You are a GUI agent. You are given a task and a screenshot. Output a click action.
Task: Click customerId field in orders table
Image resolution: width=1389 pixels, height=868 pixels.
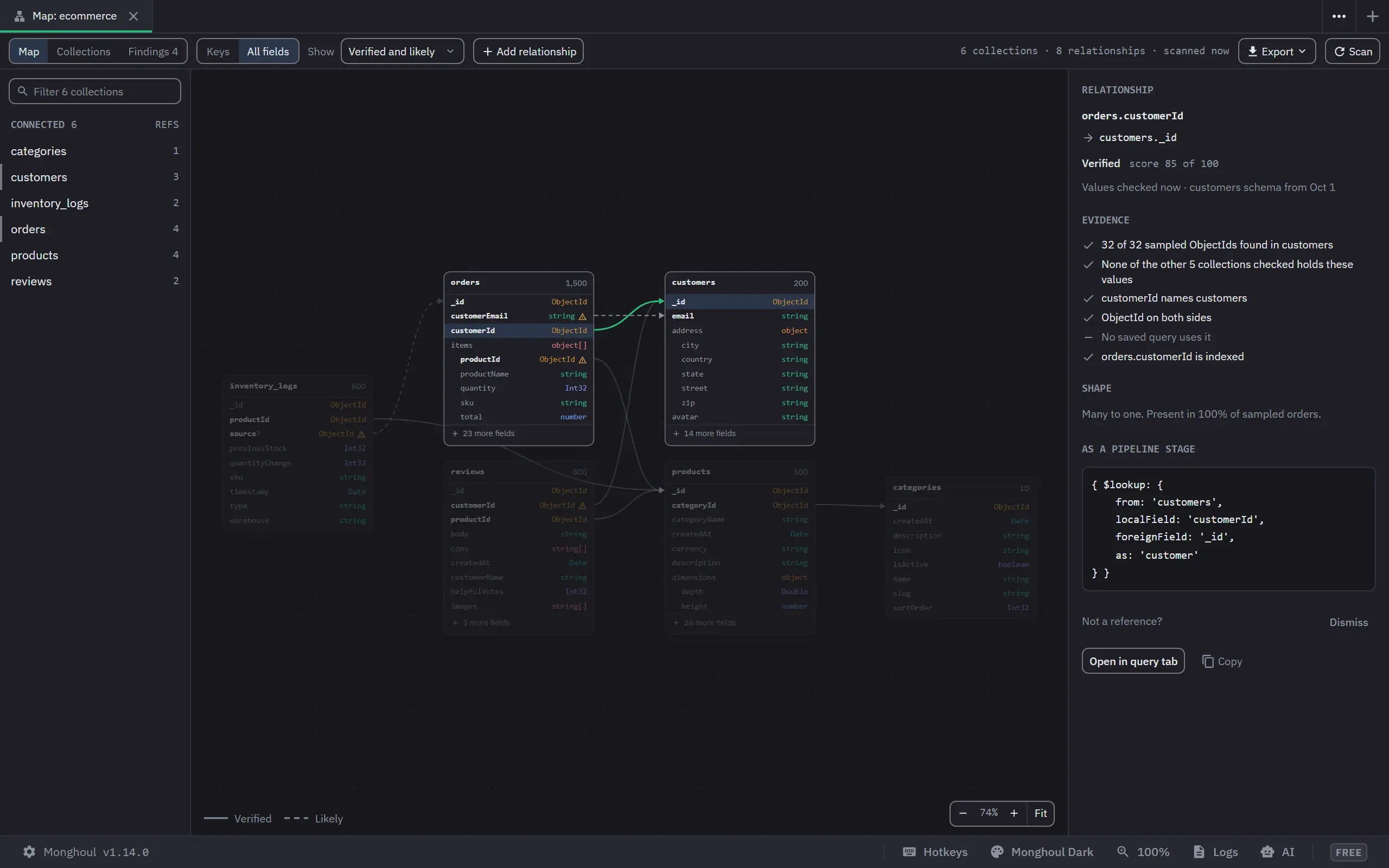[518, 331]
